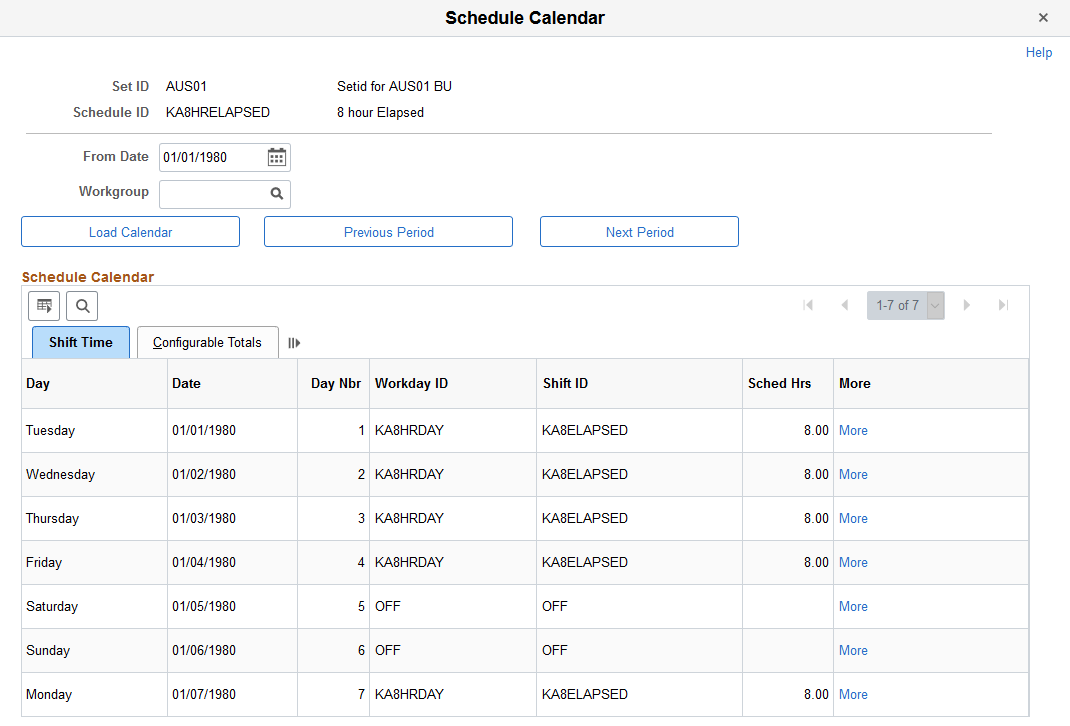This screenshot has width=1070, height=726.
Task: Open More link for Tuesday row
Action: [853, 431]
